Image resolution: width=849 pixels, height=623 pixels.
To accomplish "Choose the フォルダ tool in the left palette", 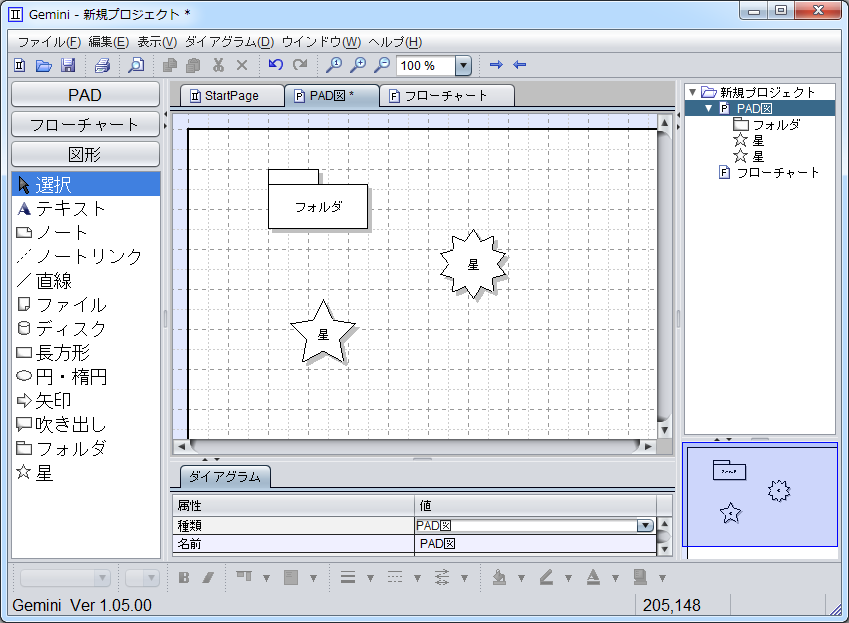I will point(86,448).
